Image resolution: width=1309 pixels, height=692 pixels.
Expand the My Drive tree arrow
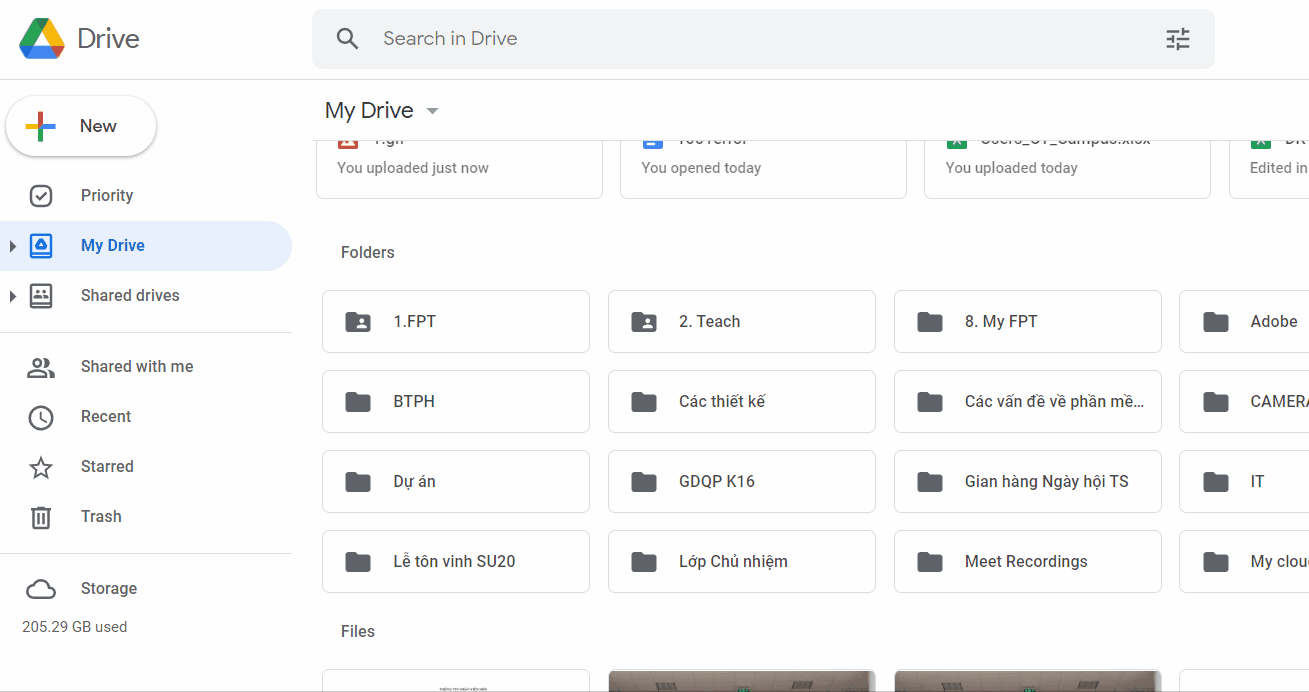[x=12, y=246]
